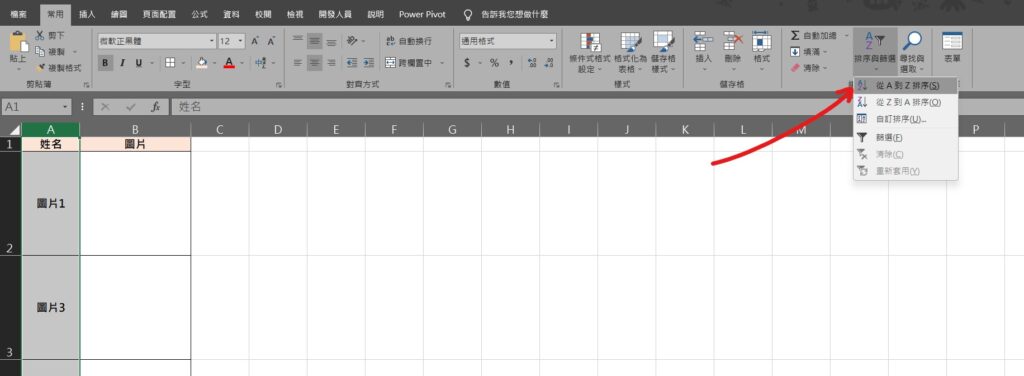Open the AutoSum (自動加總) dropdown arrow
Viewport: 1024px width, 376px height.
click(846, 35)
